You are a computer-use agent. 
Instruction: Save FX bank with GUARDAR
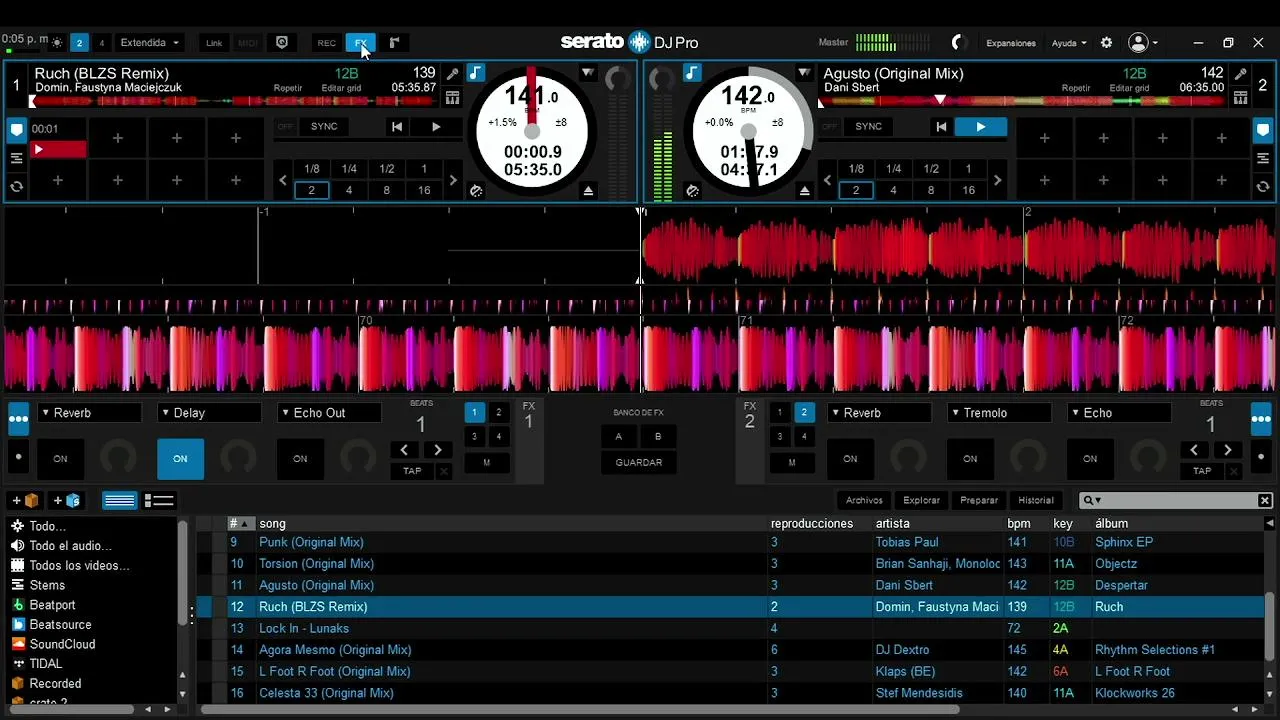(x=638, y=462)
